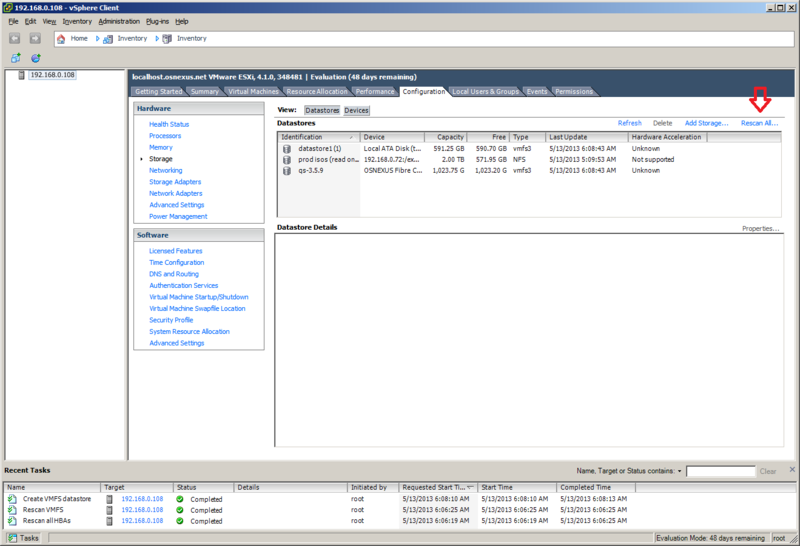Open the Name, Target or Status filter dropdown
This screenshot has height=546, width=800.
coord(680,471)
